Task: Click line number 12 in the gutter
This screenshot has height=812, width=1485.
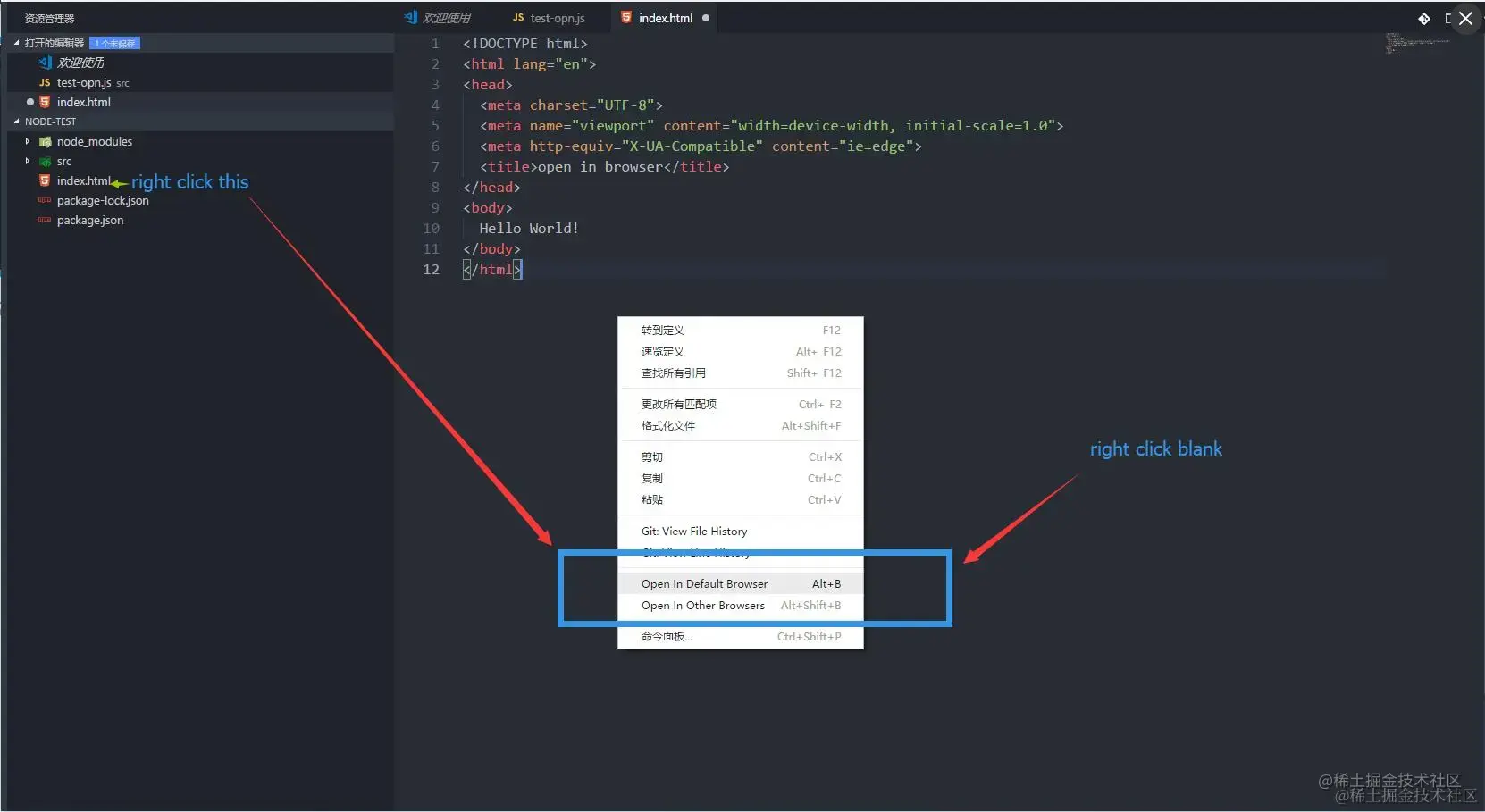Action: coord(432,269)
